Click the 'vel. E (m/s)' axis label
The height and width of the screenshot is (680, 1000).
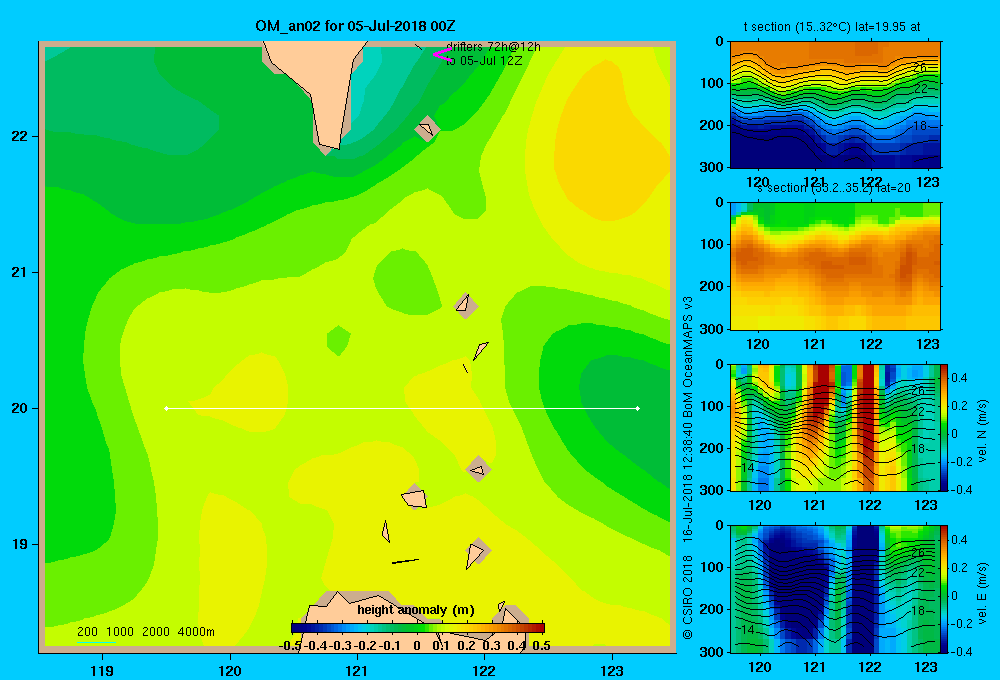click(982, 593)
